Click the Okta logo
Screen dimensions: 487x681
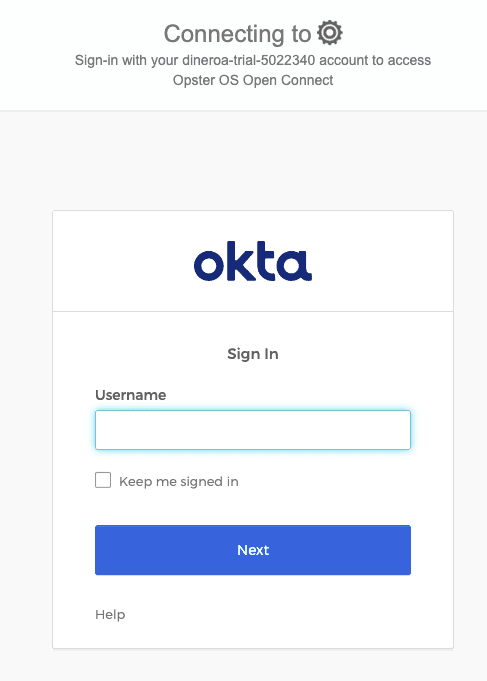point(253,261)
